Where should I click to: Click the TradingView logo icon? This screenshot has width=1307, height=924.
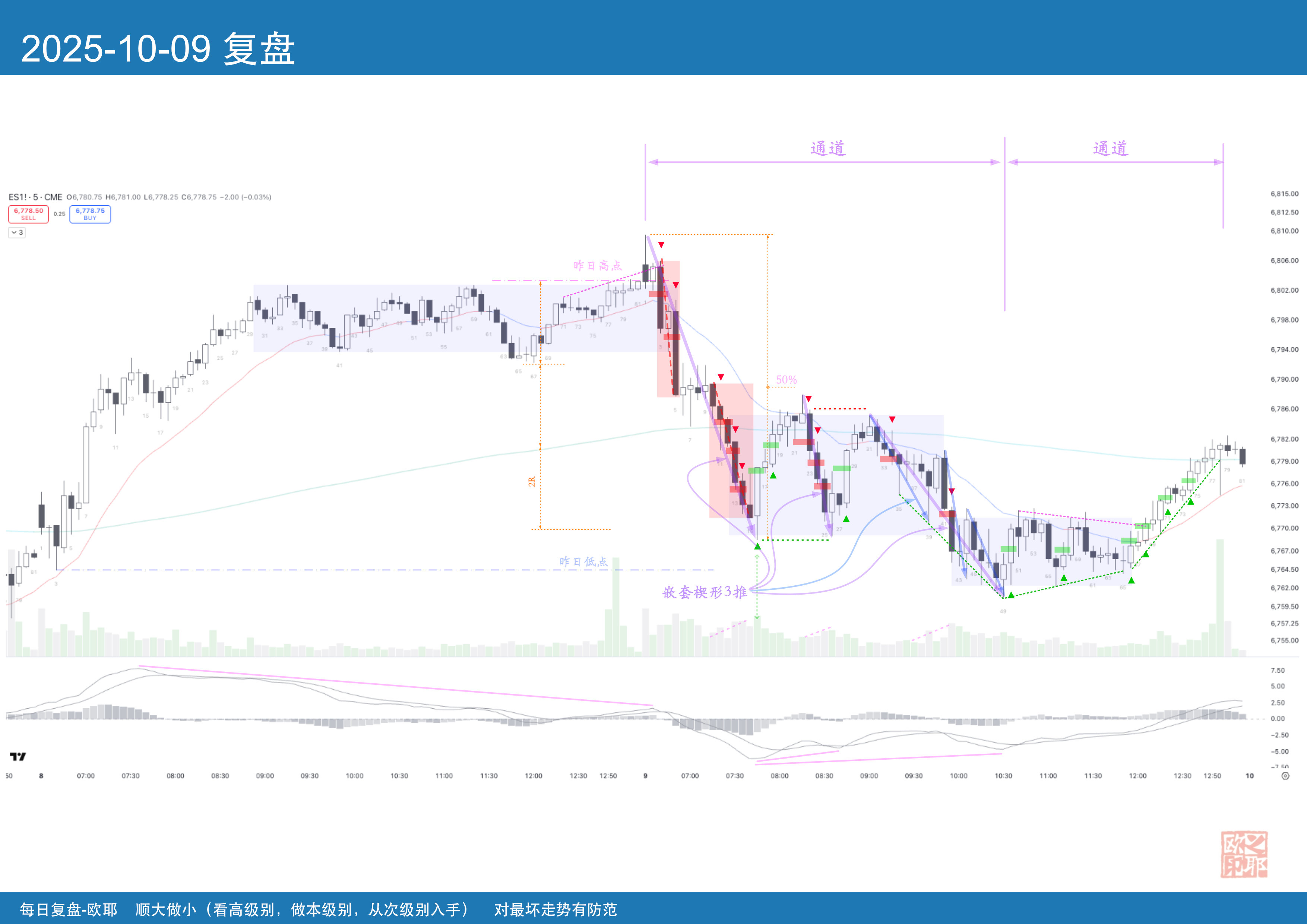(x=18, y=757)
